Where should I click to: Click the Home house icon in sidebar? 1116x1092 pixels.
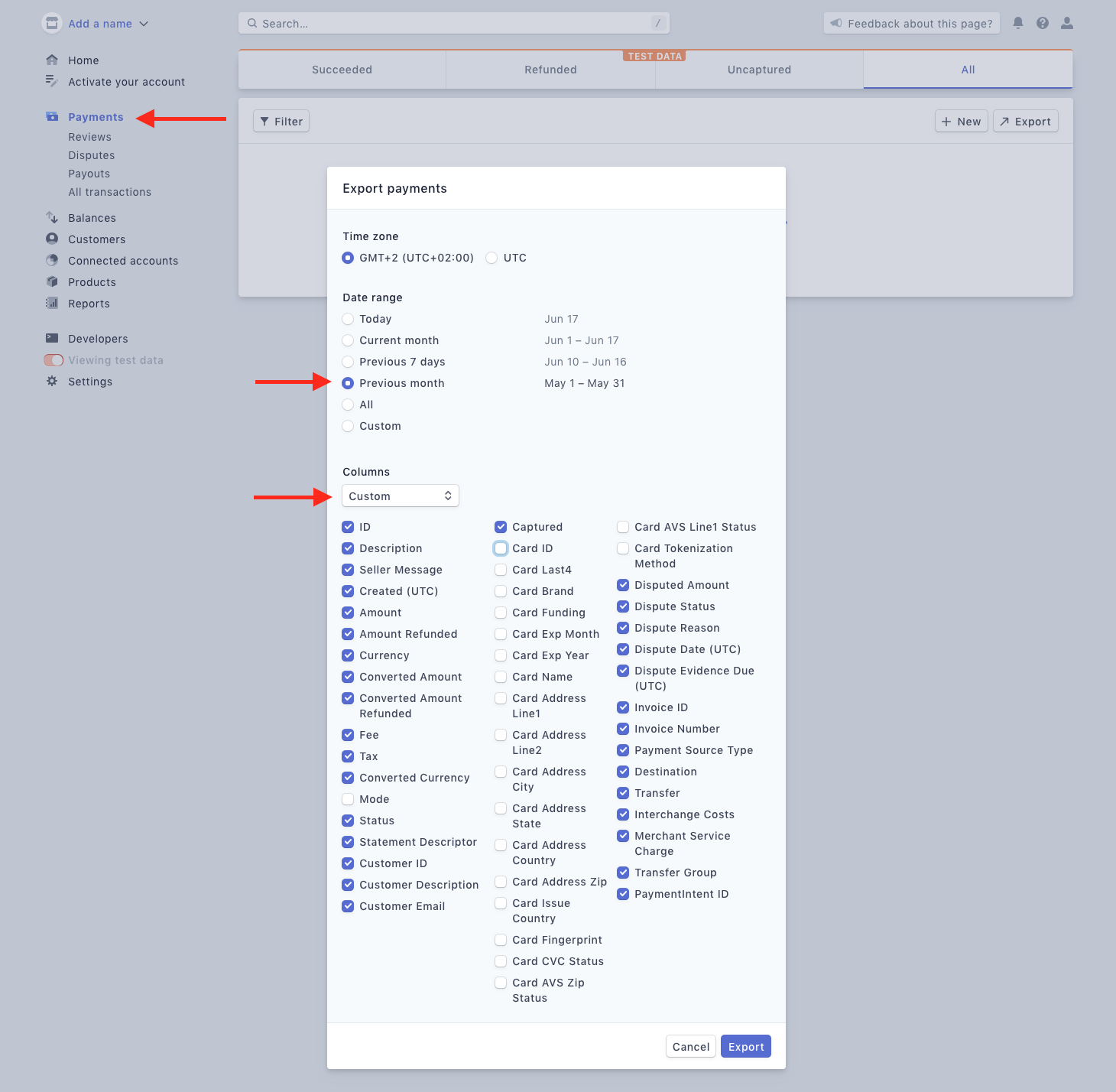click(x=52, y=60)
